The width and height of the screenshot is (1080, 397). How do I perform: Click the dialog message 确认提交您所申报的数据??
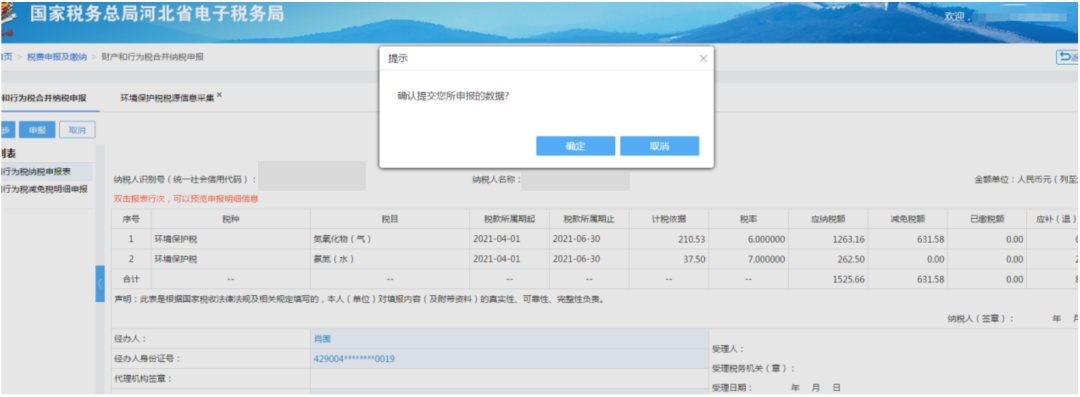453,96
